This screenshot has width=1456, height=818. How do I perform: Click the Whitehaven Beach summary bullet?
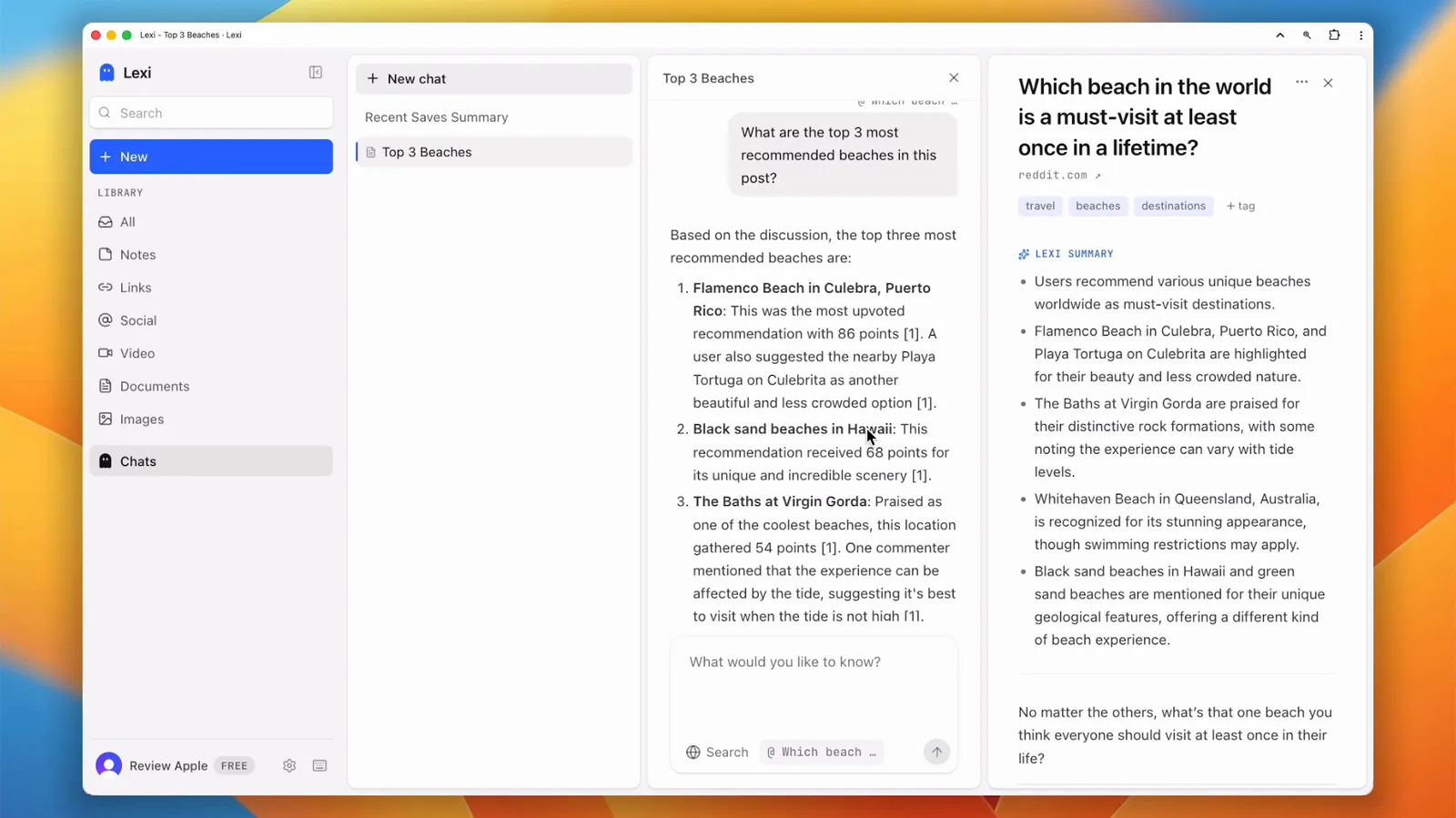click(1177, 522)
